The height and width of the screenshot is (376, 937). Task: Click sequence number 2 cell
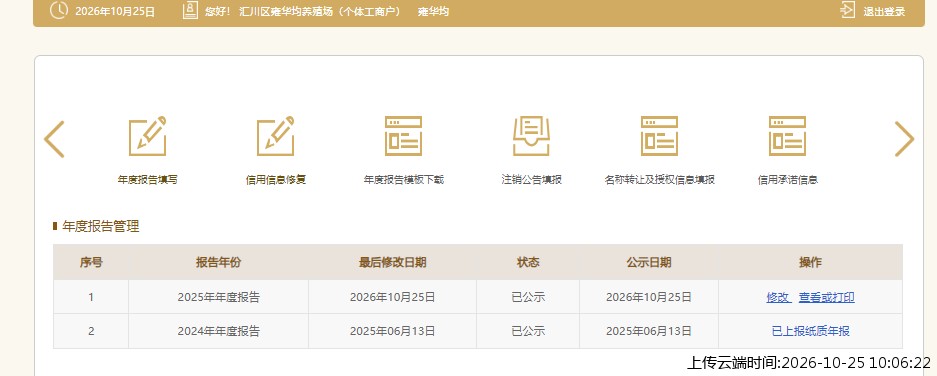pos(91,331)
